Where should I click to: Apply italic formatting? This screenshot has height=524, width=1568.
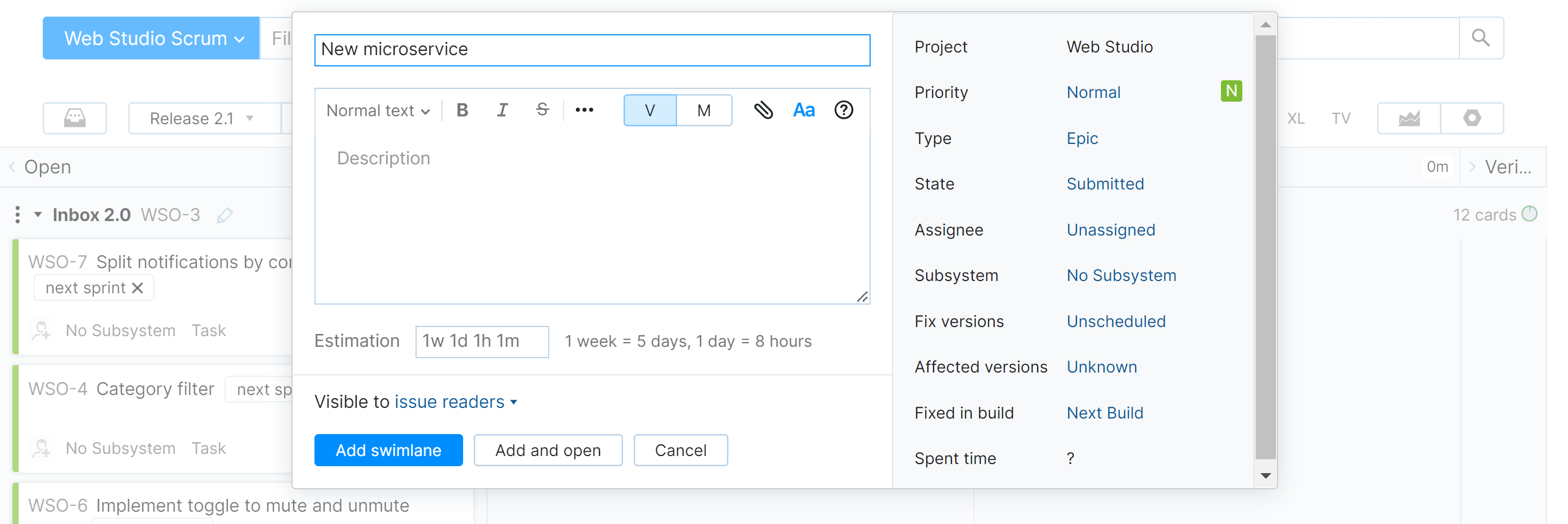tap(502, 110)
